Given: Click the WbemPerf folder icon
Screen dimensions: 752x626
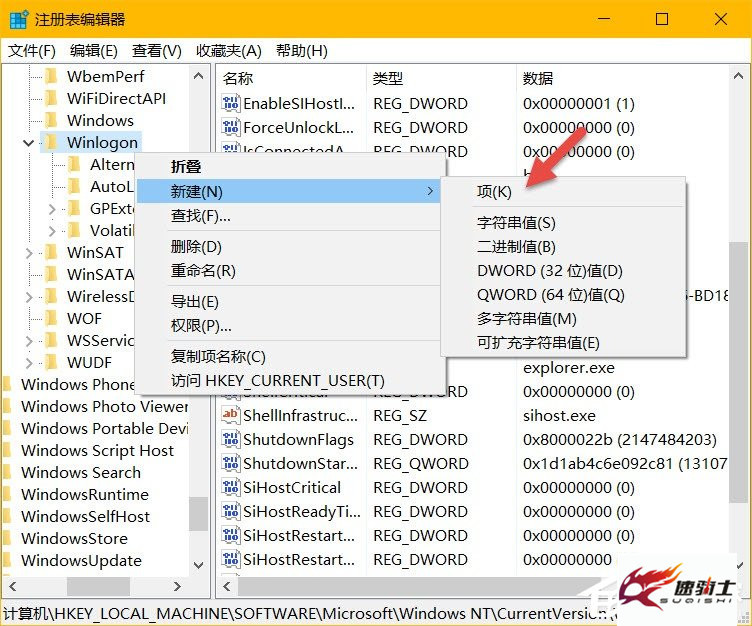Looking at the screenshot, I should [x=50, y=76].
